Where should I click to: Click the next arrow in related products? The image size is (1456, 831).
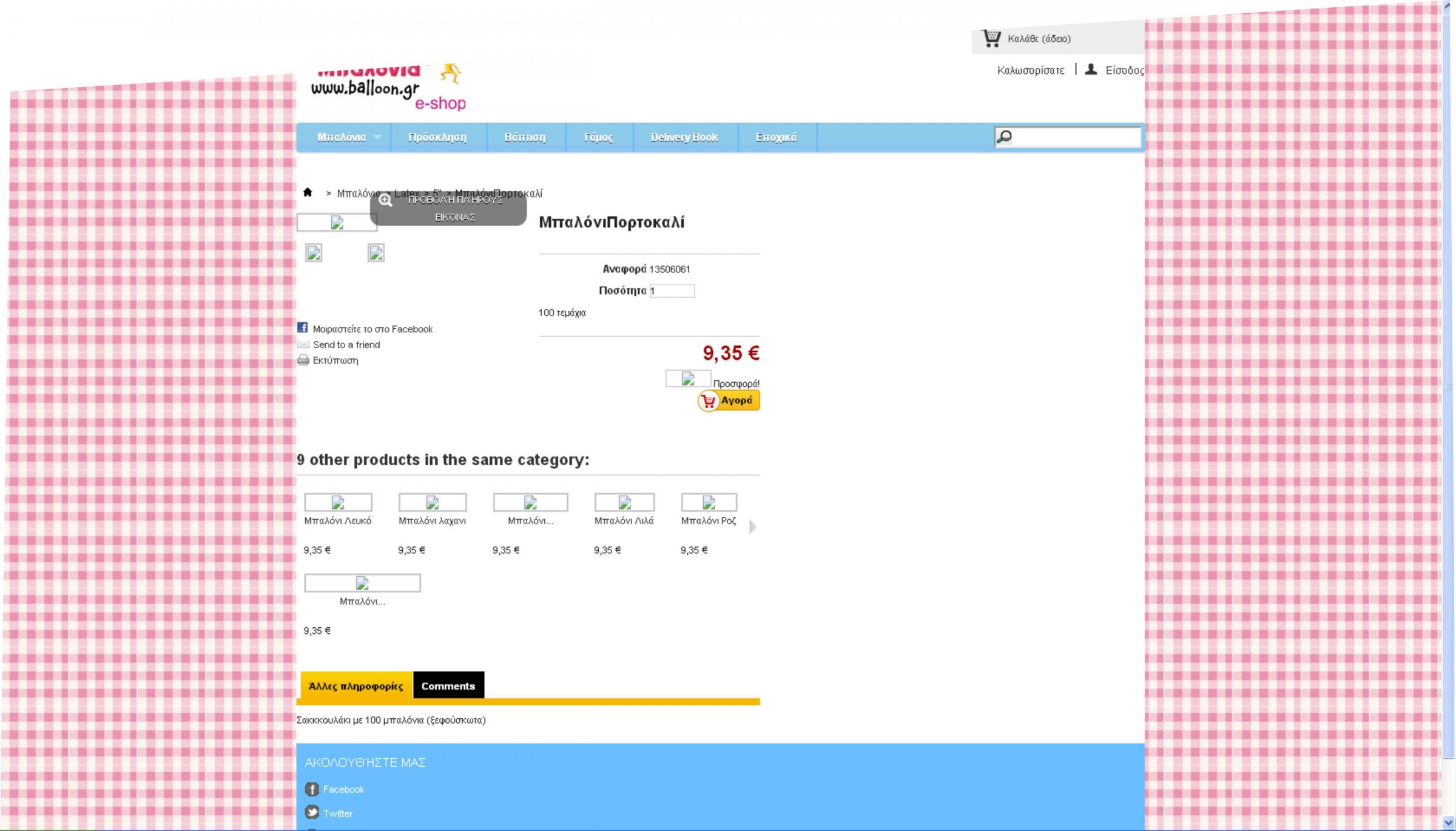point(752,527)
